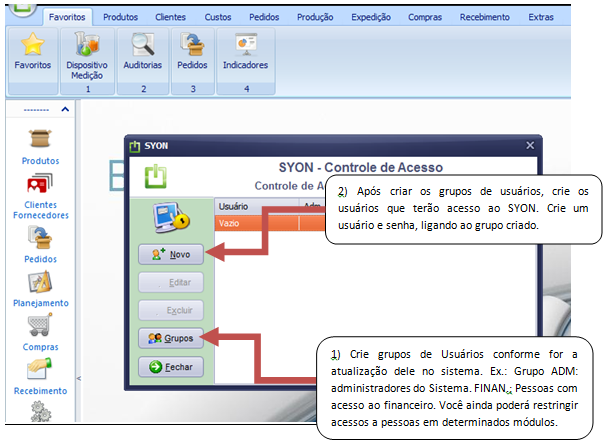Click the Grupos button
This screenshot has width=608, height=443.
(x=170, y=338)
